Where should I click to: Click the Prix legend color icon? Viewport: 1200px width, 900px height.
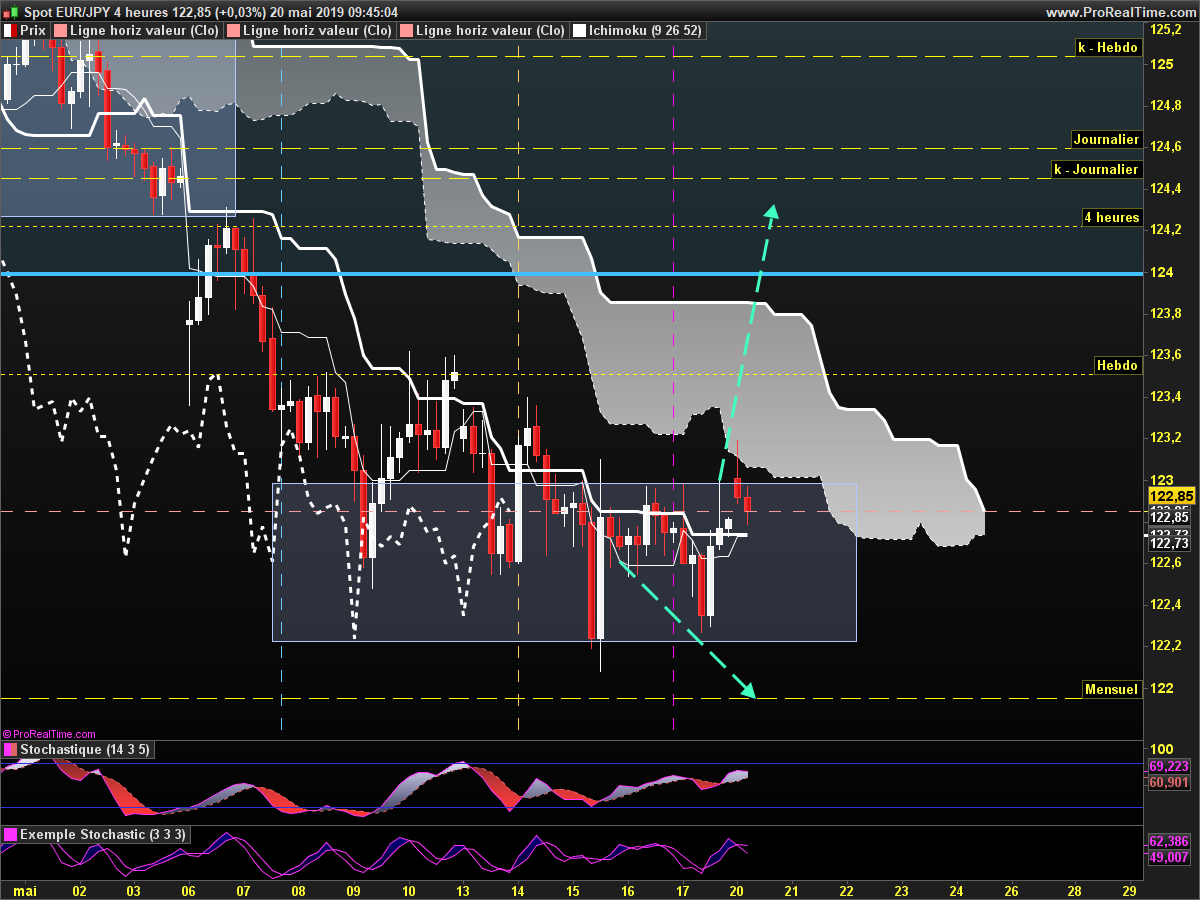tap(10, 31)
